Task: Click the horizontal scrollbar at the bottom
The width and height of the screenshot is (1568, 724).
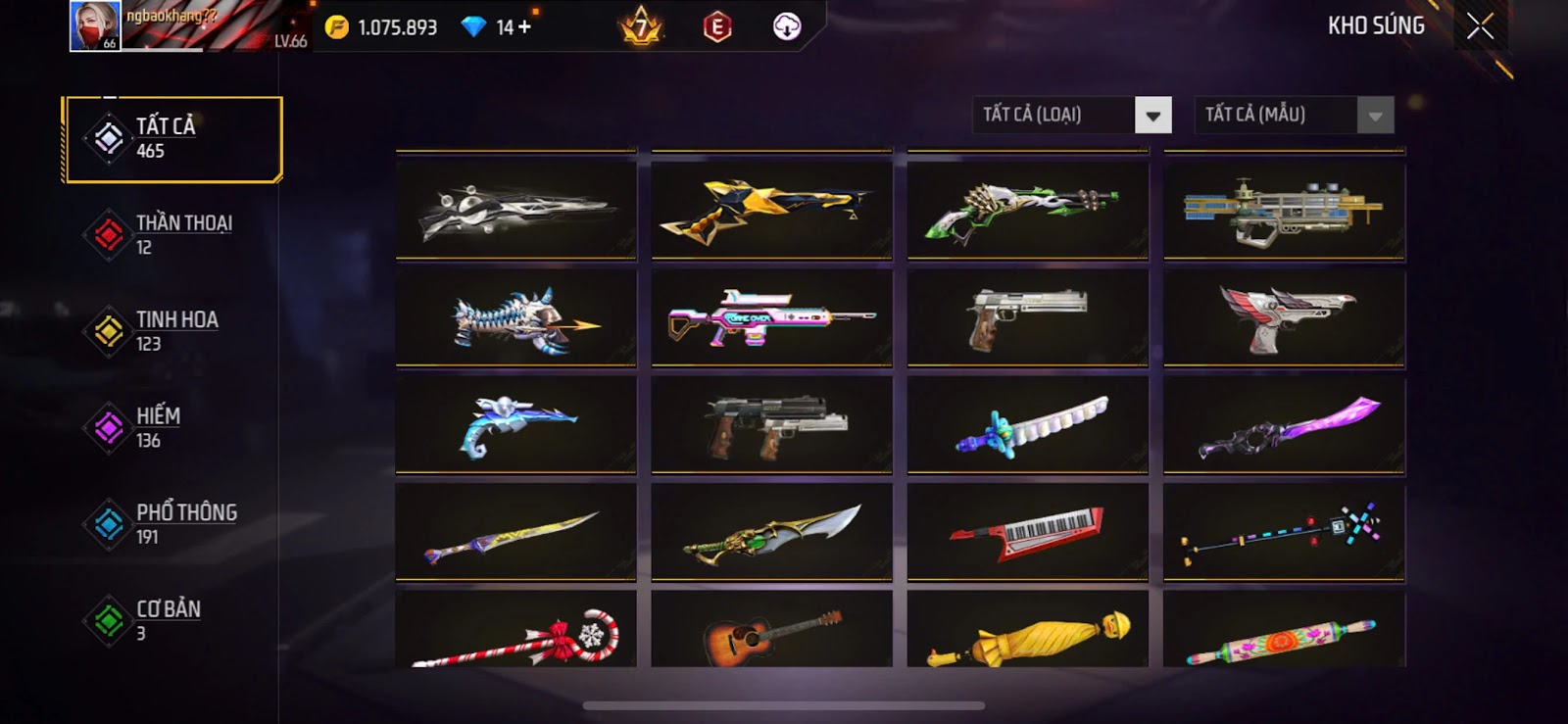Action: tap(784, 705)
